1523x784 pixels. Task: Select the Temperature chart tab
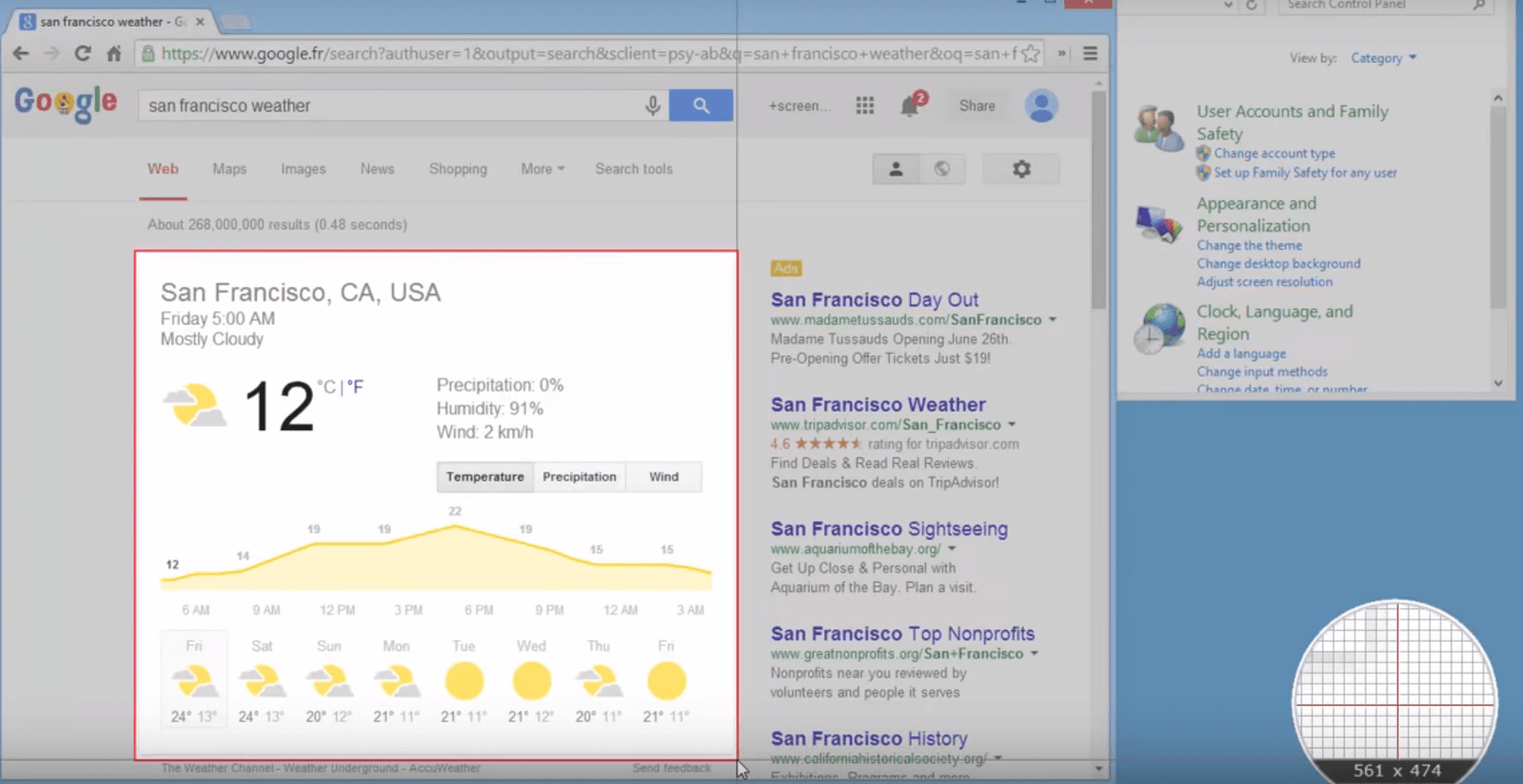[x=485, y=477]
